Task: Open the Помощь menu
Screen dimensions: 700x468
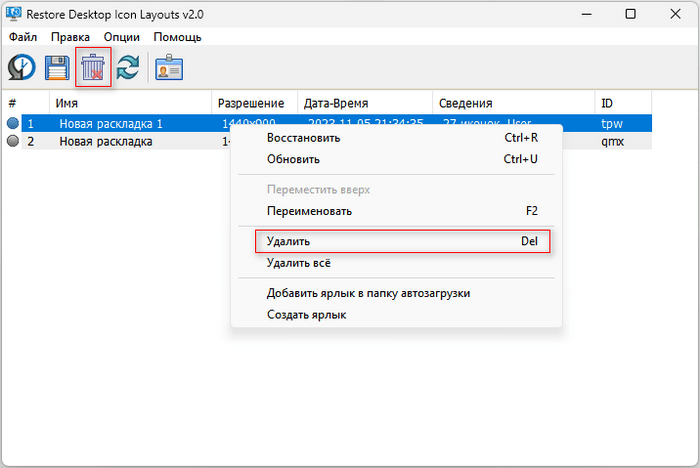Action: coord(177,37)
